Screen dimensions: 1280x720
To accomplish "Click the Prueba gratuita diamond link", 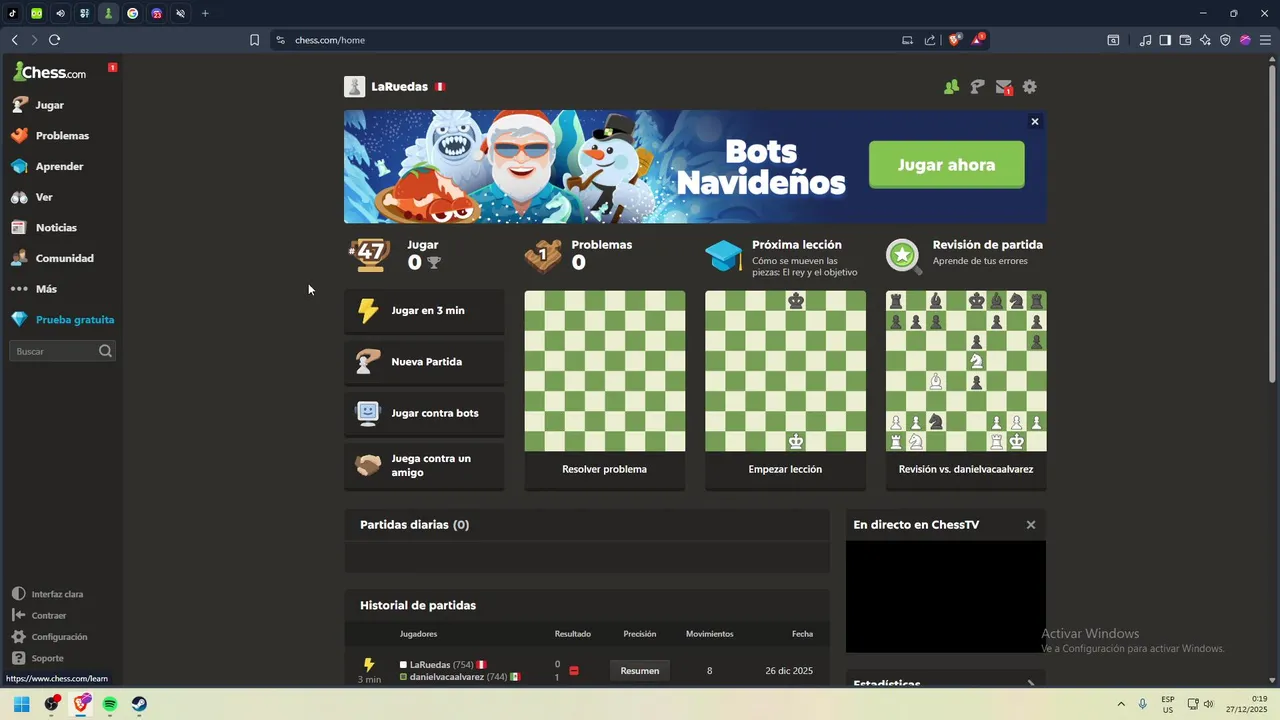I will (x=62, y=320).
